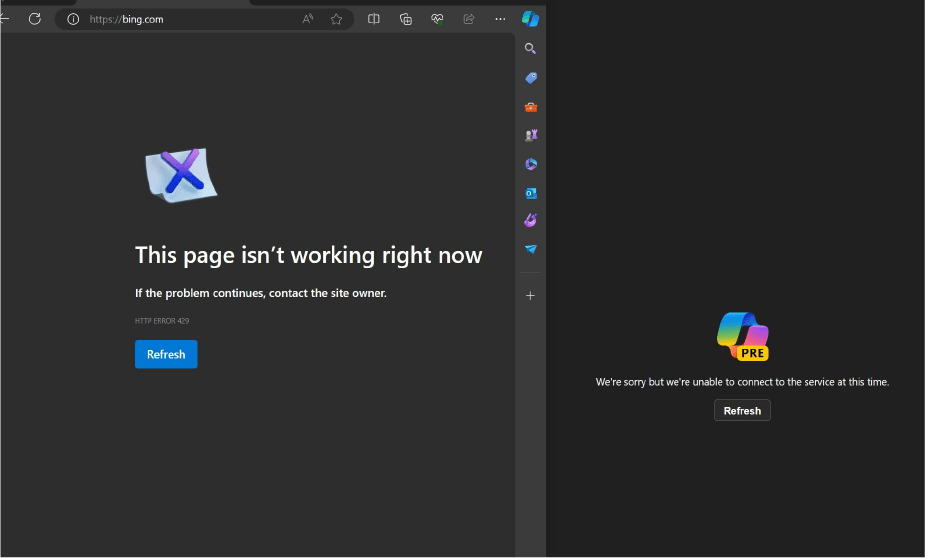Image resolution: width=925 pixels, height=558 pixels.
Task: Open the Tools briefcase icon in sidebar
Action: pos(531,106)
